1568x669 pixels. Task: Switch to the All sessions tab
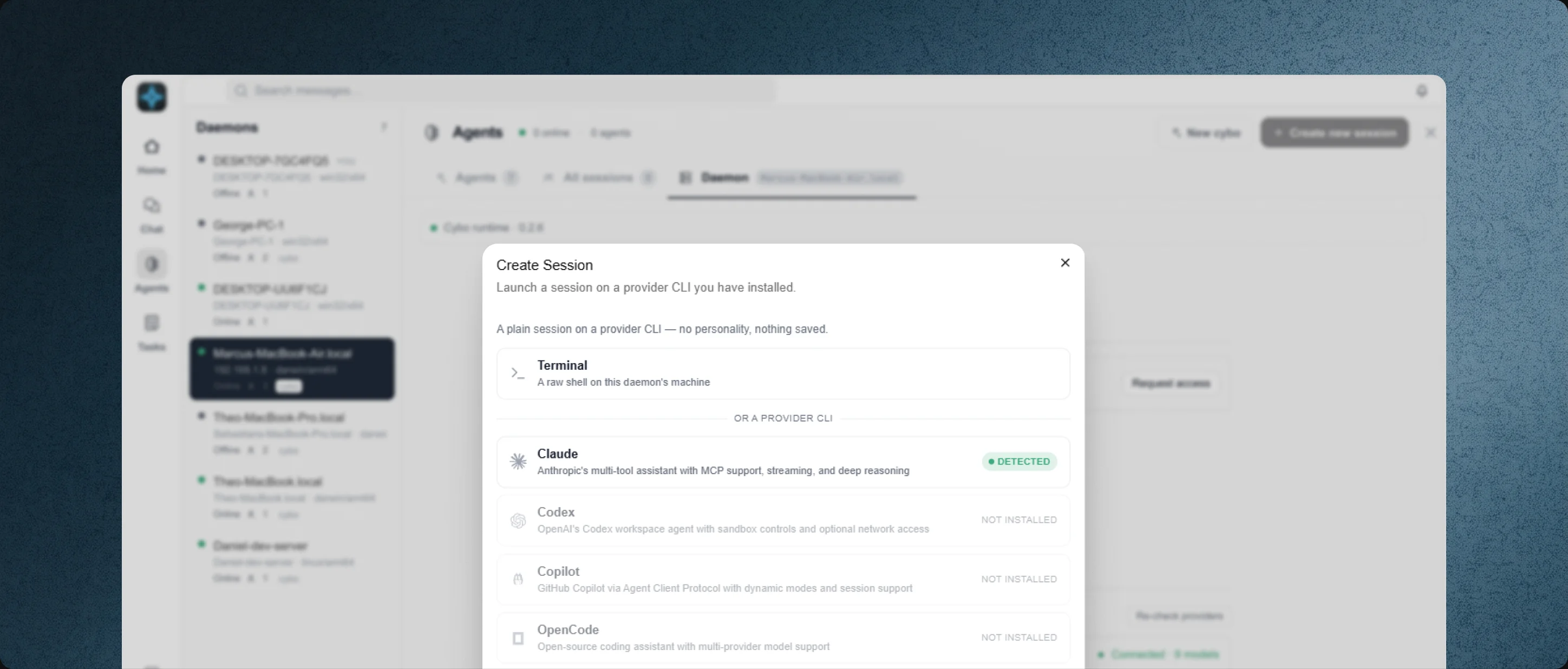coord(598,178)
